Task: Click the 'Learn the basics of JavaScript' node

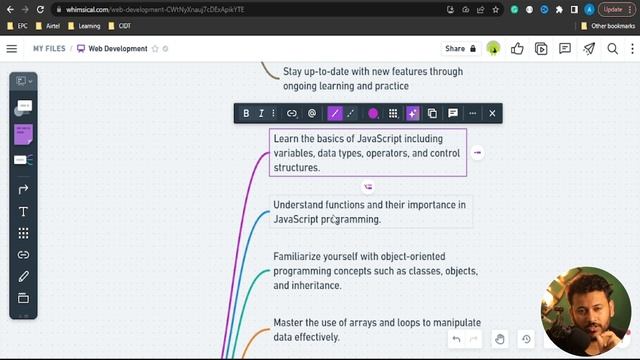Action: [368, 153]
